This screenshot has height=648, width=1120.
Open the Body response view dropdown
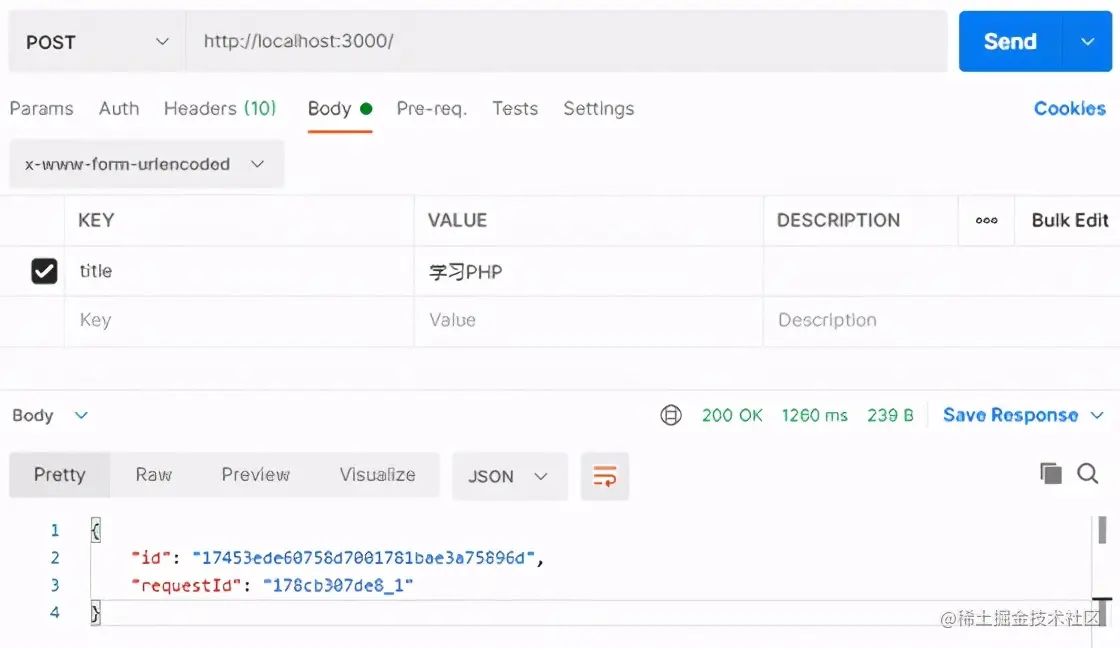pos(50,415)
